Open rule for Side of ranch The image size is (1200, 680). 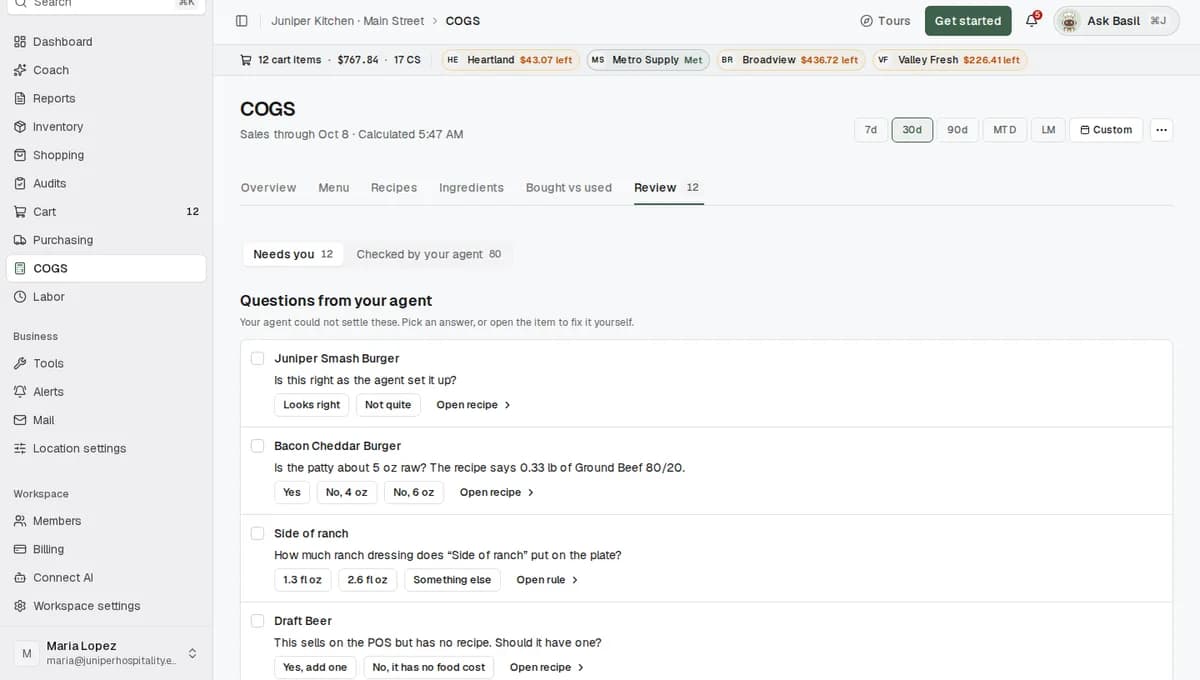tap(547, 580)
